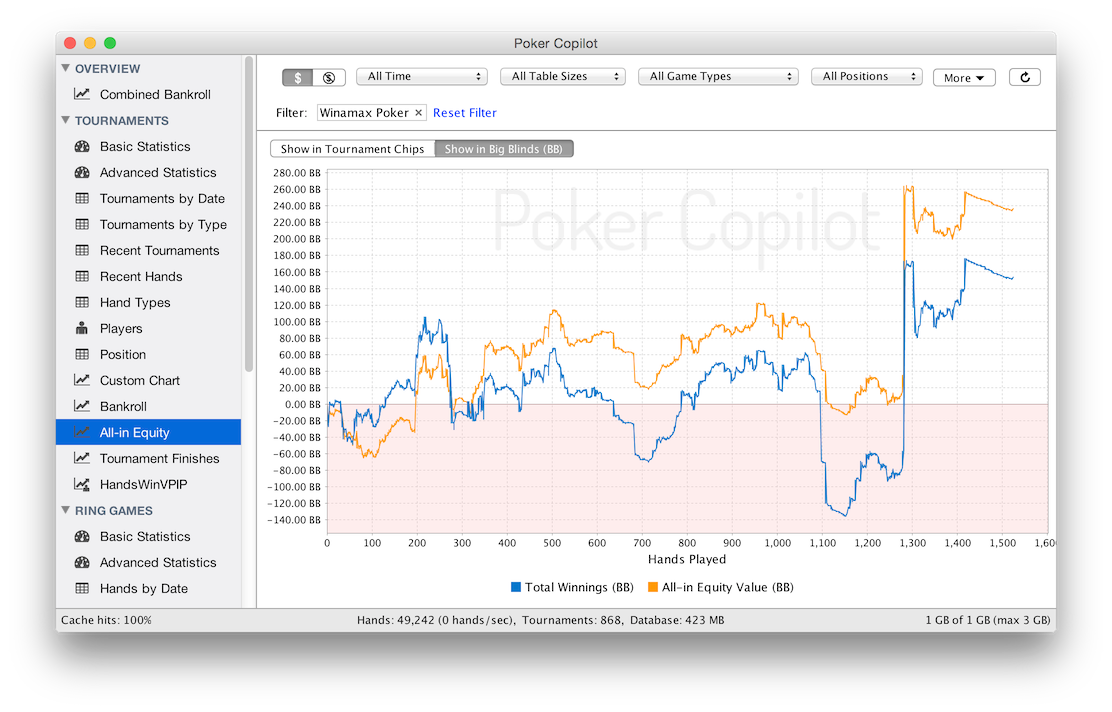This screenshot has height=712, width=1112.
Task: Click the Custom Chart line icon
Action: pyautogui.click(x=82, y=380)
